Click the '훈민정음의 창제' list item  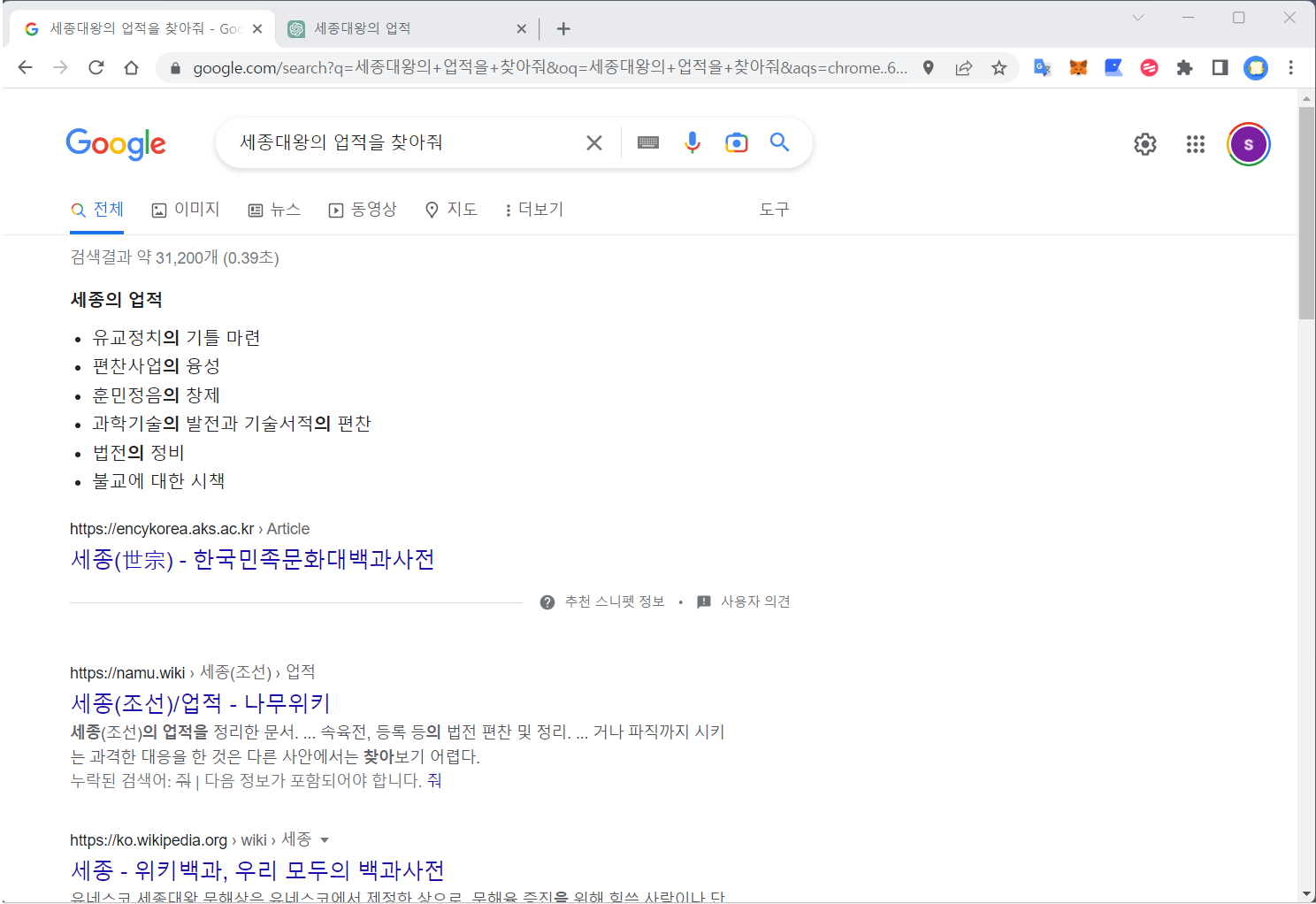157,395
